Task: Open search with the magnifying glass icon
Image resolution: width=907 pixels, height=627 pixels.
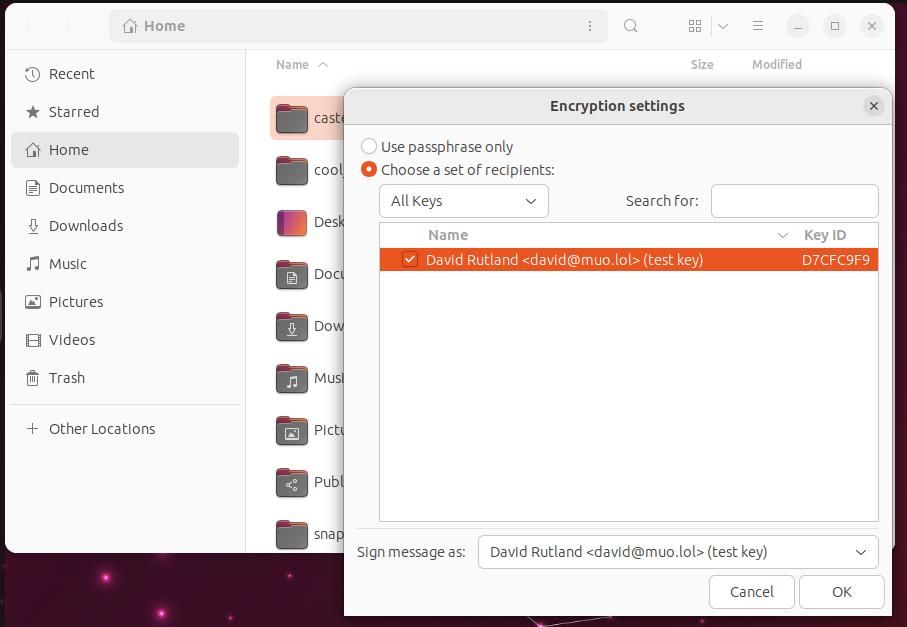Action: [630, 26]
